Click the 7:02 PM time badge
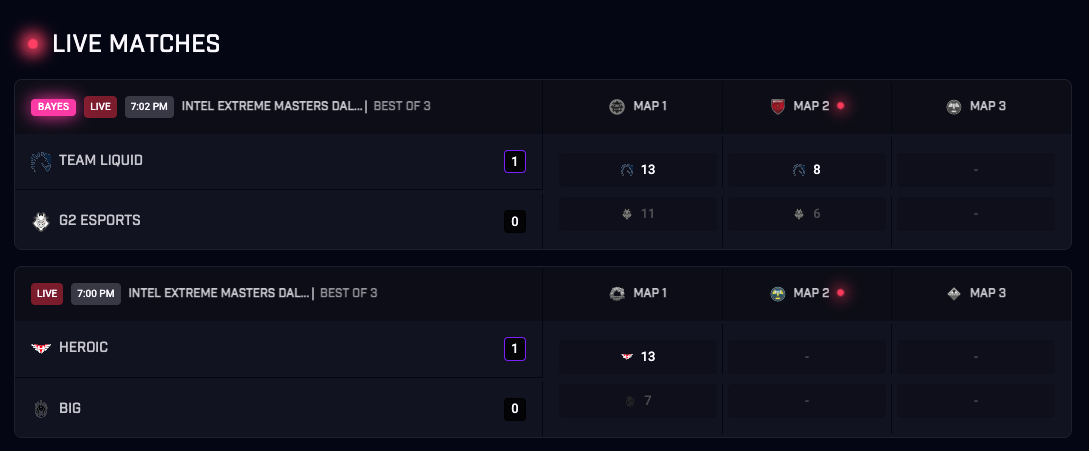Viewport: 1089px width, 451px height. click(x=149, y=106)
